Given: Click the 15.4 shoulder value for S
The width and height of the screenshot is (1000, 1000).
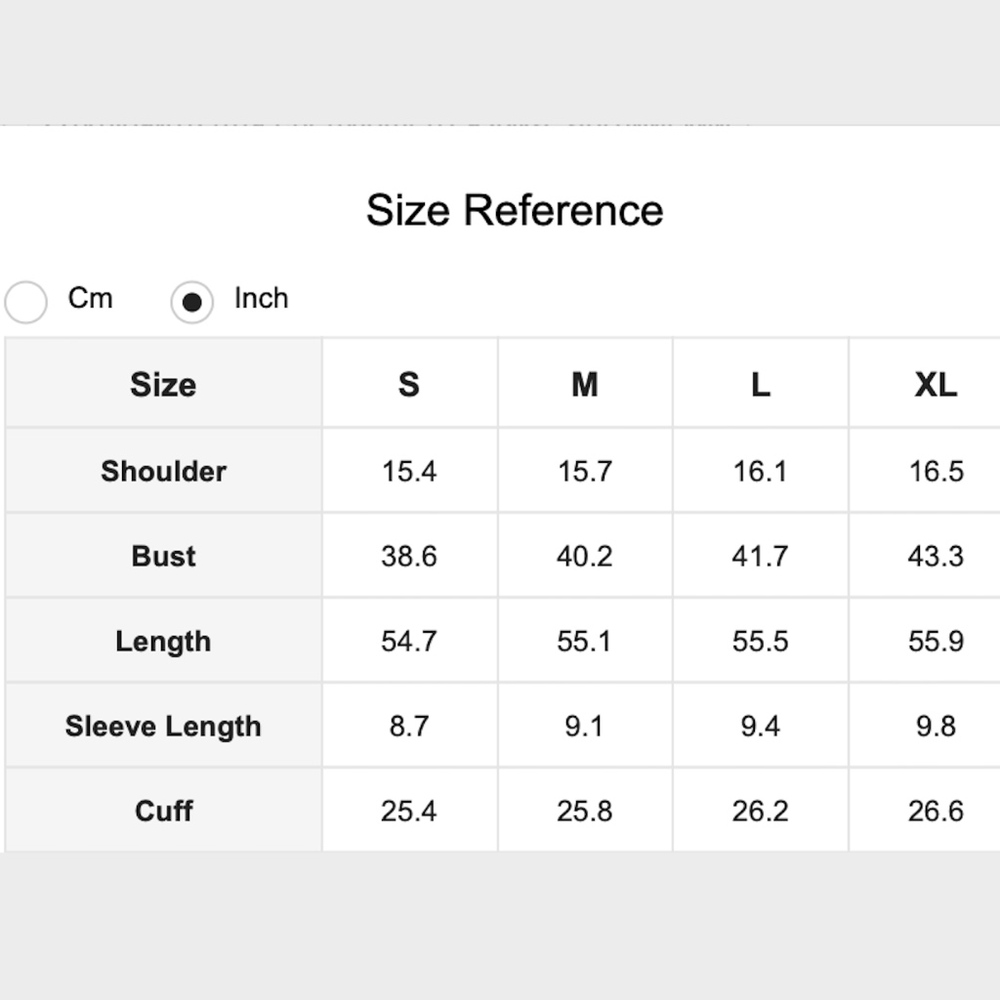Looking at the screenshot, I should tap(409, 471).
